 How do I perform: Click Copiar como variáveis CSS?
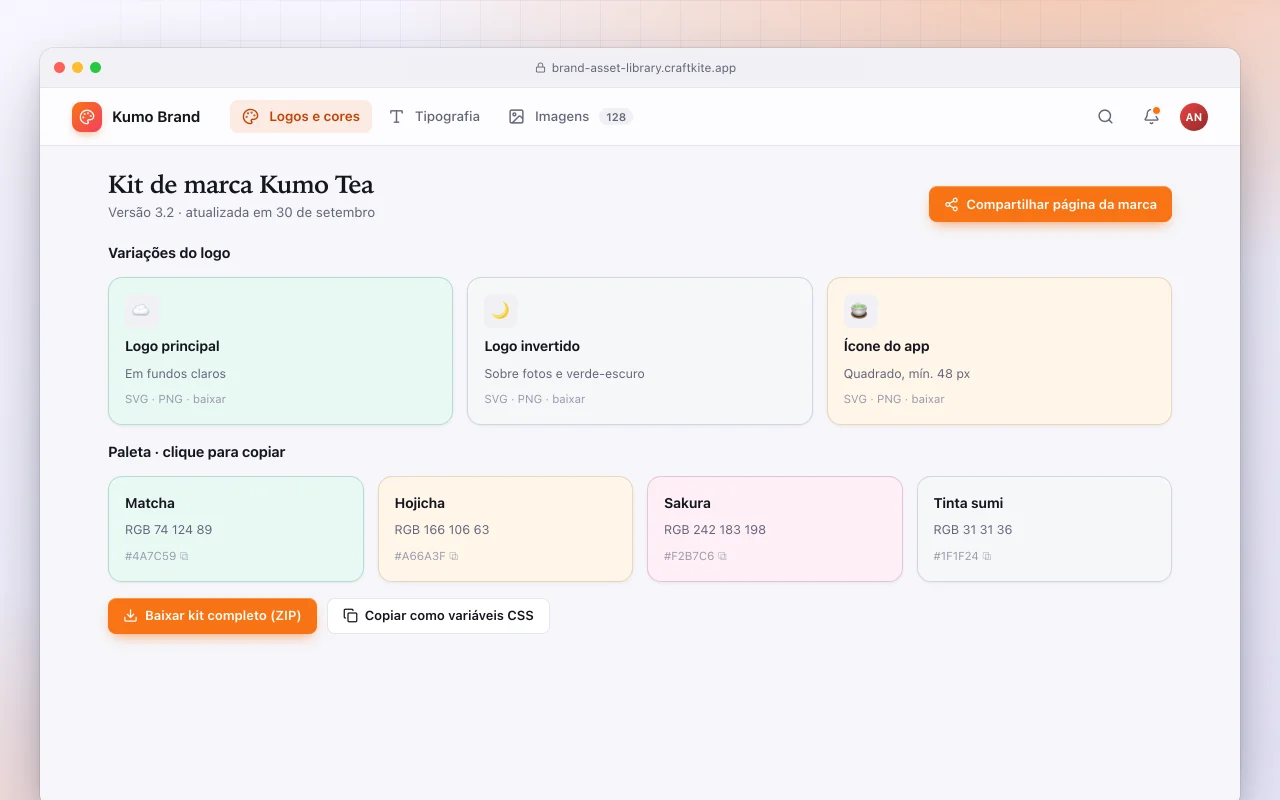pos(438,616)
